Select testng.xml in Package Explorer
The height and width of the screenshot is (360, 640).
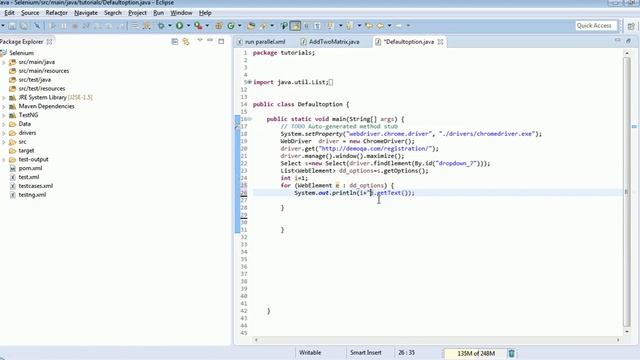[32, 195]
